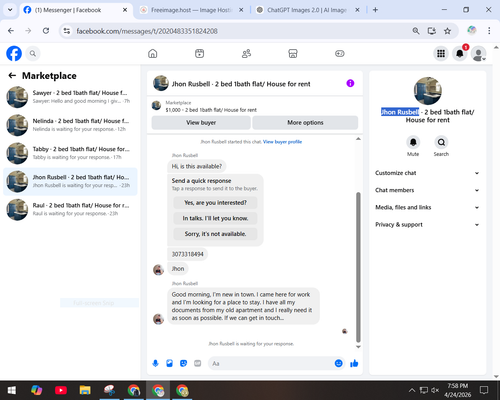Bookmark this page with the star
This screenshot has height=400, width=500.
pyautogui.click(x=447, y=31)
